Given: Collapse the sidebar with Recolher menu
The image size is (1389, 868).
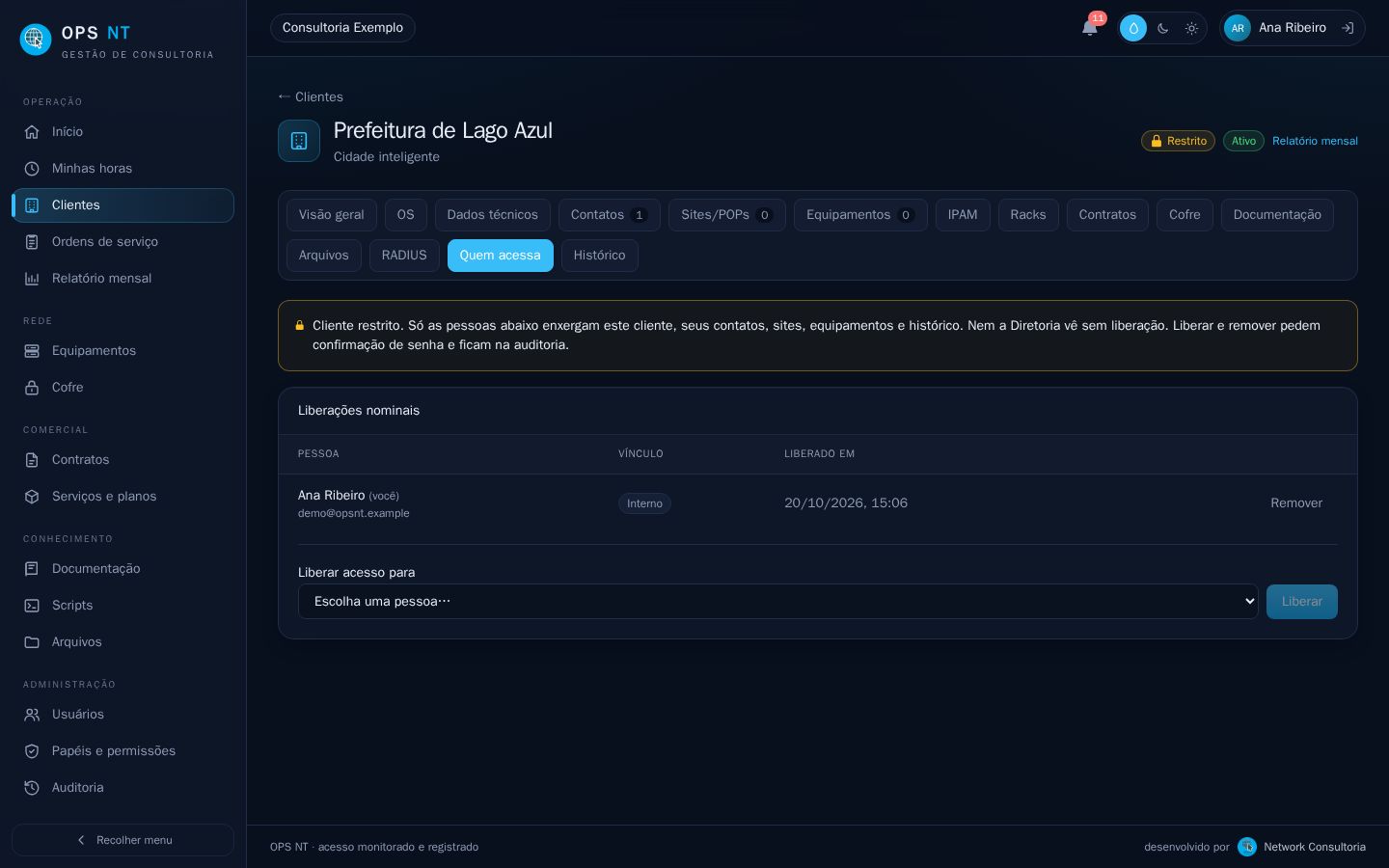Looking at the screenshot, I should coord(123,840).
